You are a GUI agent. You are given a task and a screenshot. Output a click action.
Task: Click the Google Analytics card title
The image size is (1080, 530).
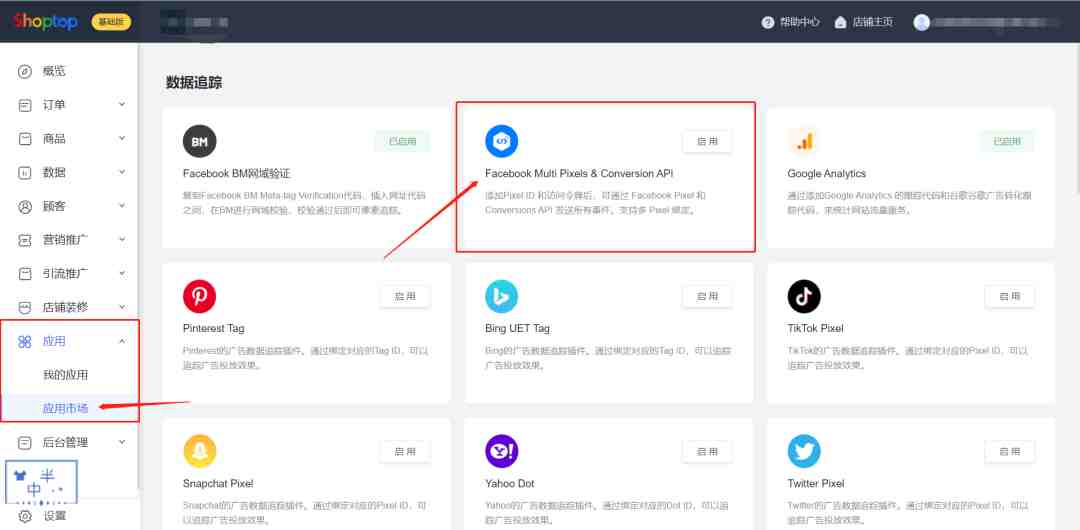[x=827, y=174]
